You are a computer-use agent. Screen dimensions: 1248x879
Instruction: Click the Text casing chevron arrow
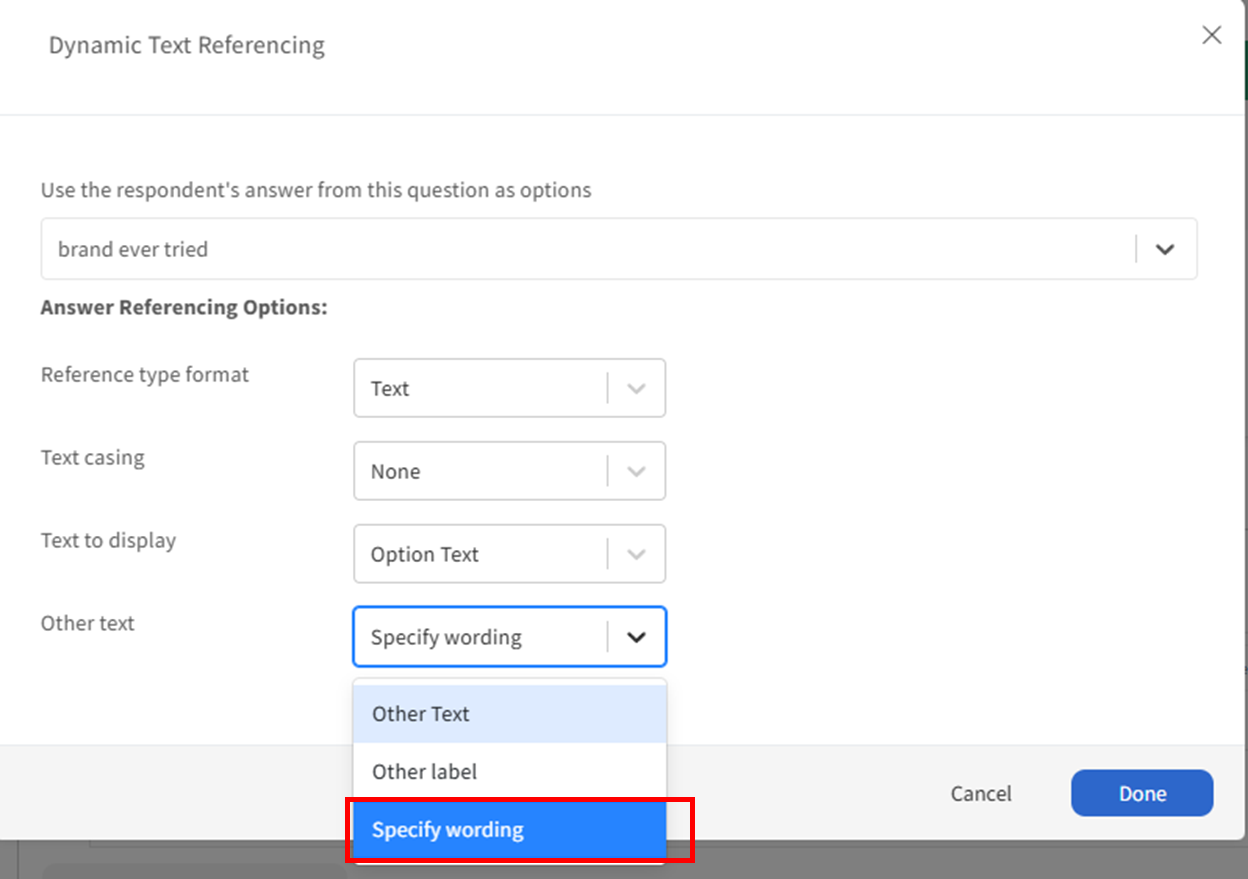click(636, 471)
